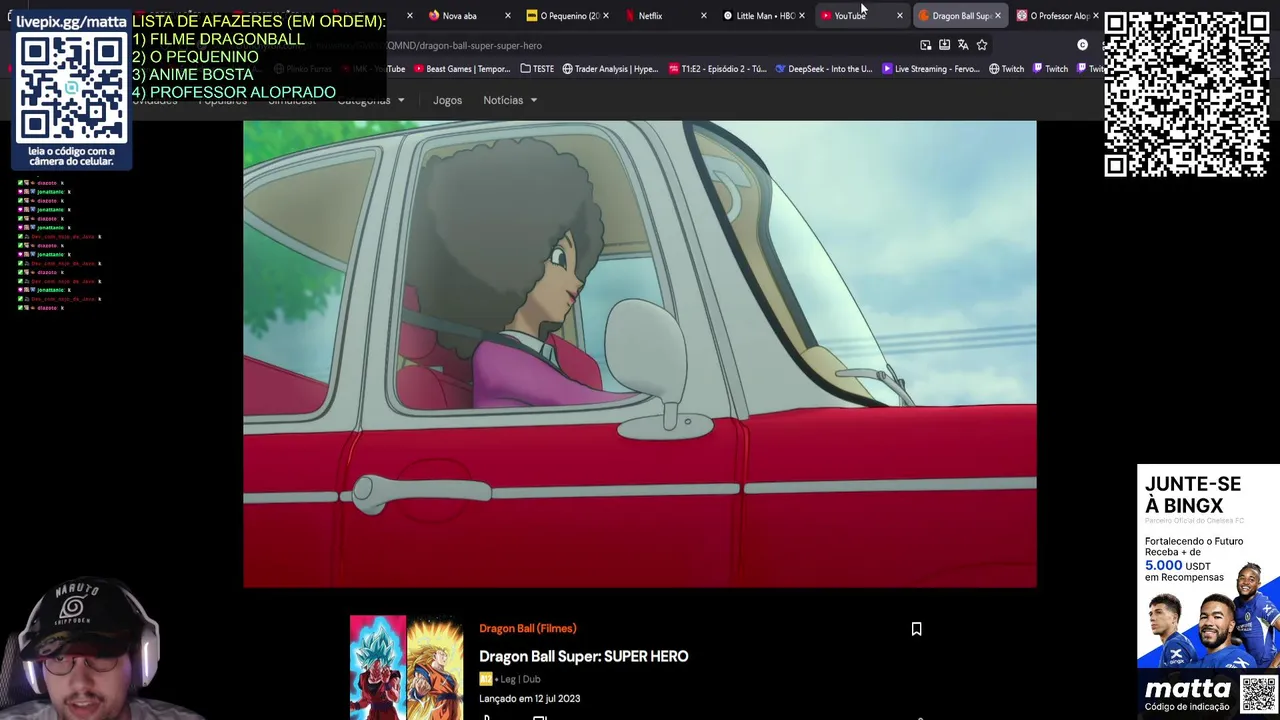This screenshot has height=720, width=1280.
Task: Open the Twitch bookmark with the globe icon
Action: pyautogui.click(x=1006, y=69)
